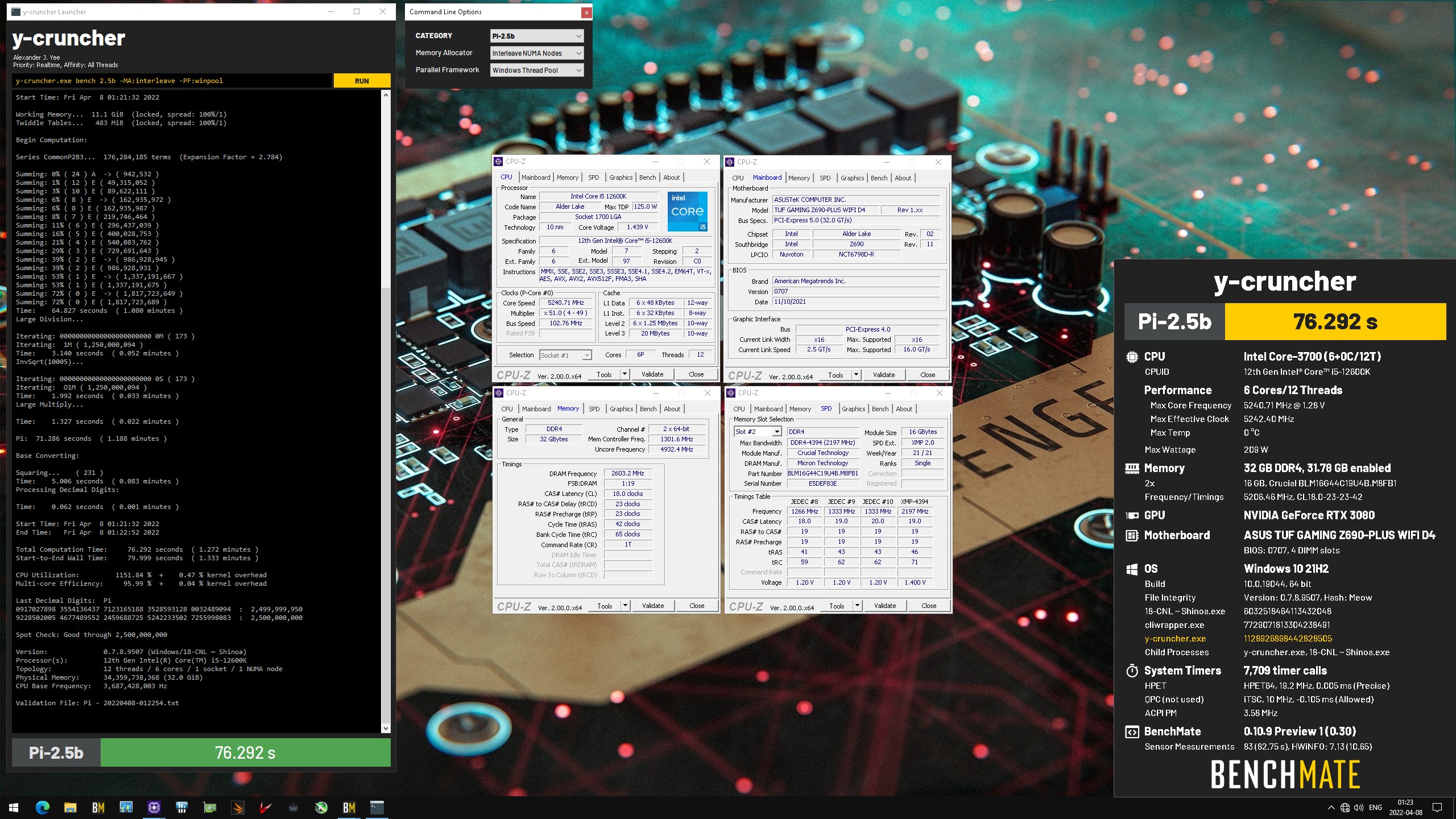Screen dimensions: 1456x819
Task: Open the green sphere arrow taskbar icon
Action: coord(321,807)
